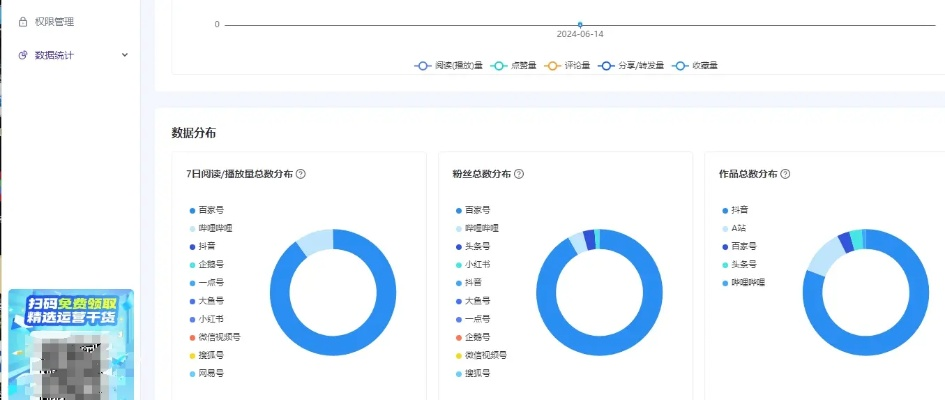Open the 数据统计 menu item
945x400 pixels.
pos(54,55)
